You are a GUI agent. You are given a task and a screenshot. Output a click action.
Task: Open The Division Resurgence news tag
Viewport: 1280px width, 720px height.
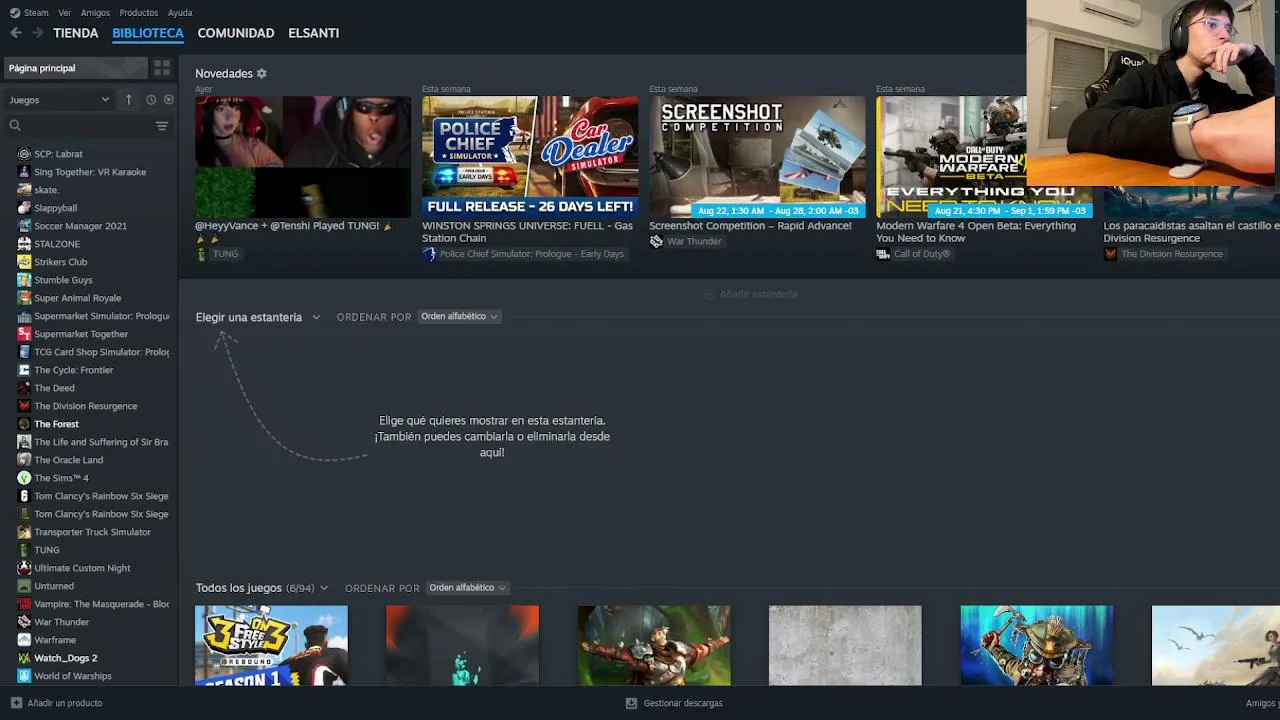[1172, 254]
